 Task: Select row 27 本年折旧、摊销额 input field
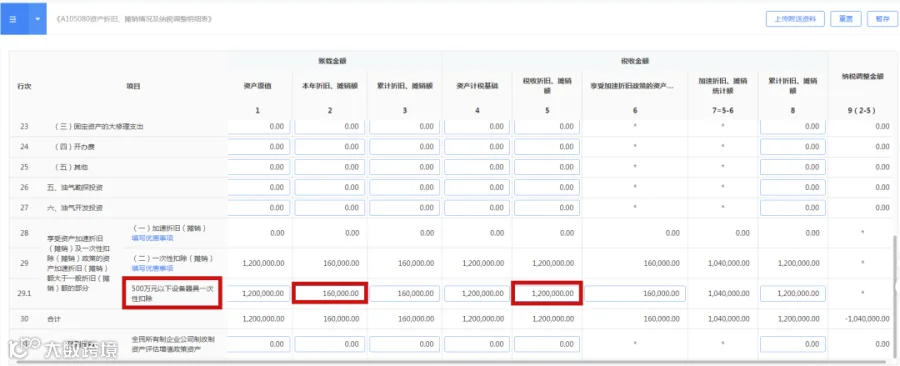[x=330, y=208]
